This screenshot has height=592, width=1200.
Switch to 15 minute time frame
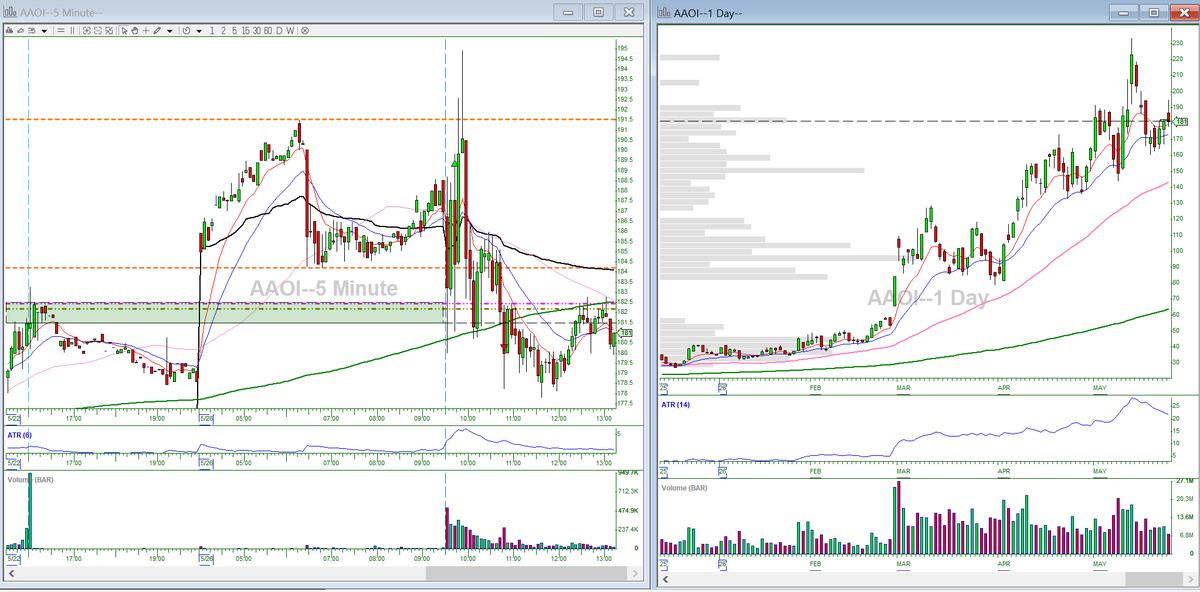[x=246, y=31]
